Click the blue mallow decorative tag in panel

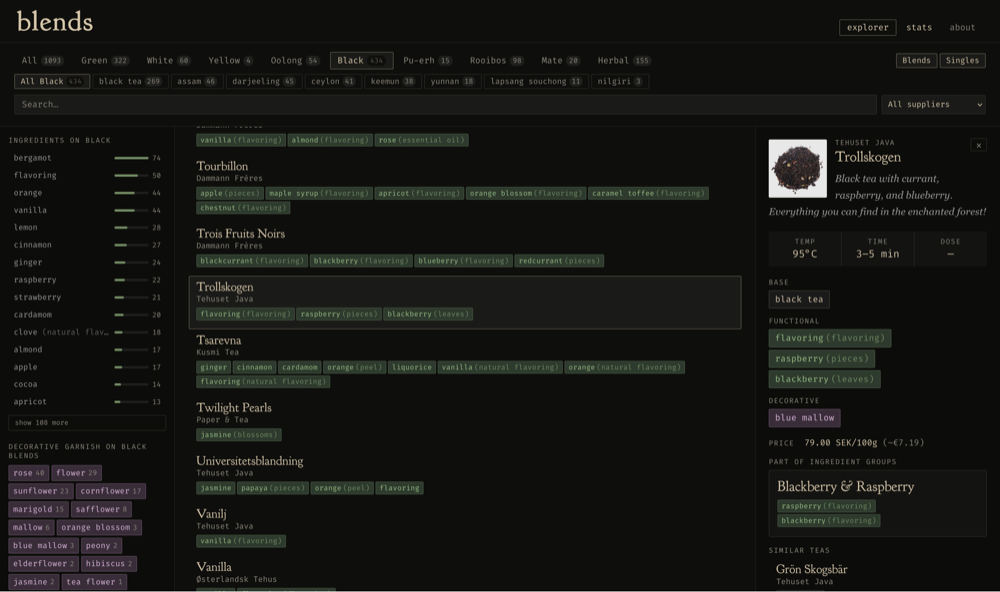click(804, 418)
